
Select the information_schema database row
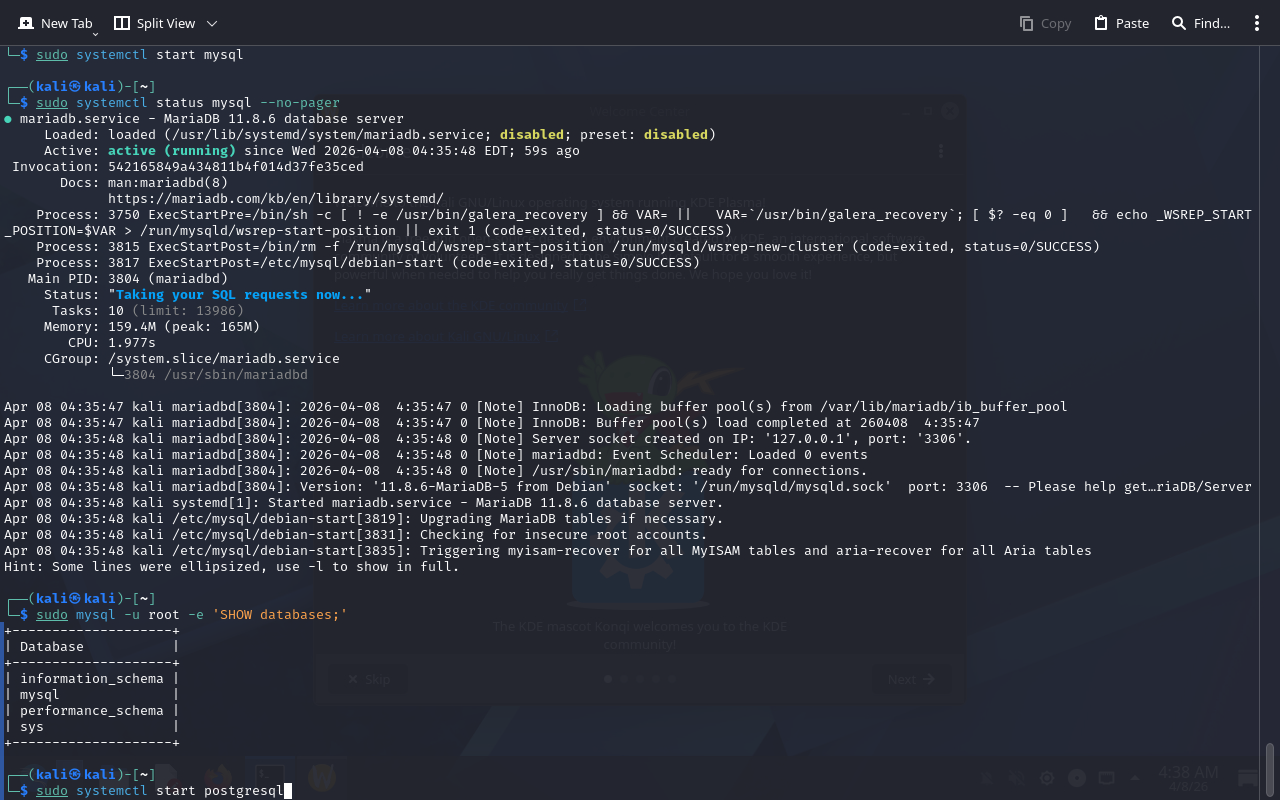click(91, 679)
